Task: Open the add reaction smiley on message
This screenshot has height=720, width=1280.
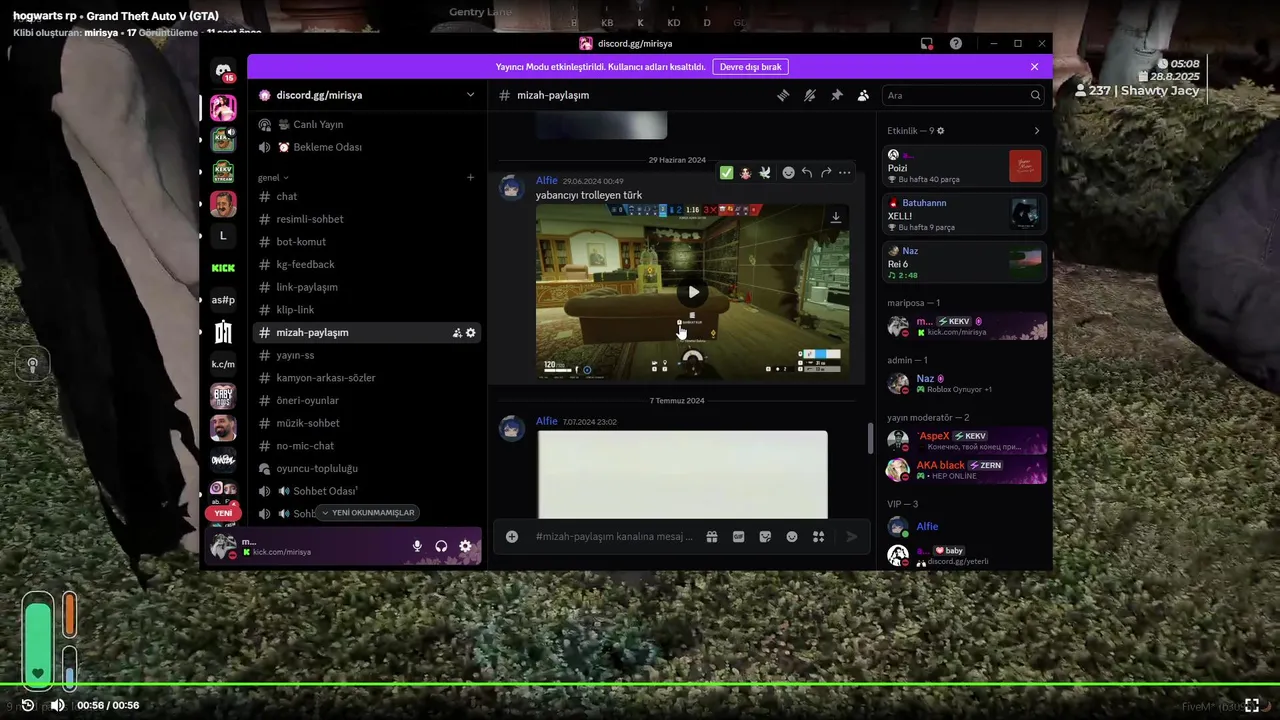Action: pos(788,173)
